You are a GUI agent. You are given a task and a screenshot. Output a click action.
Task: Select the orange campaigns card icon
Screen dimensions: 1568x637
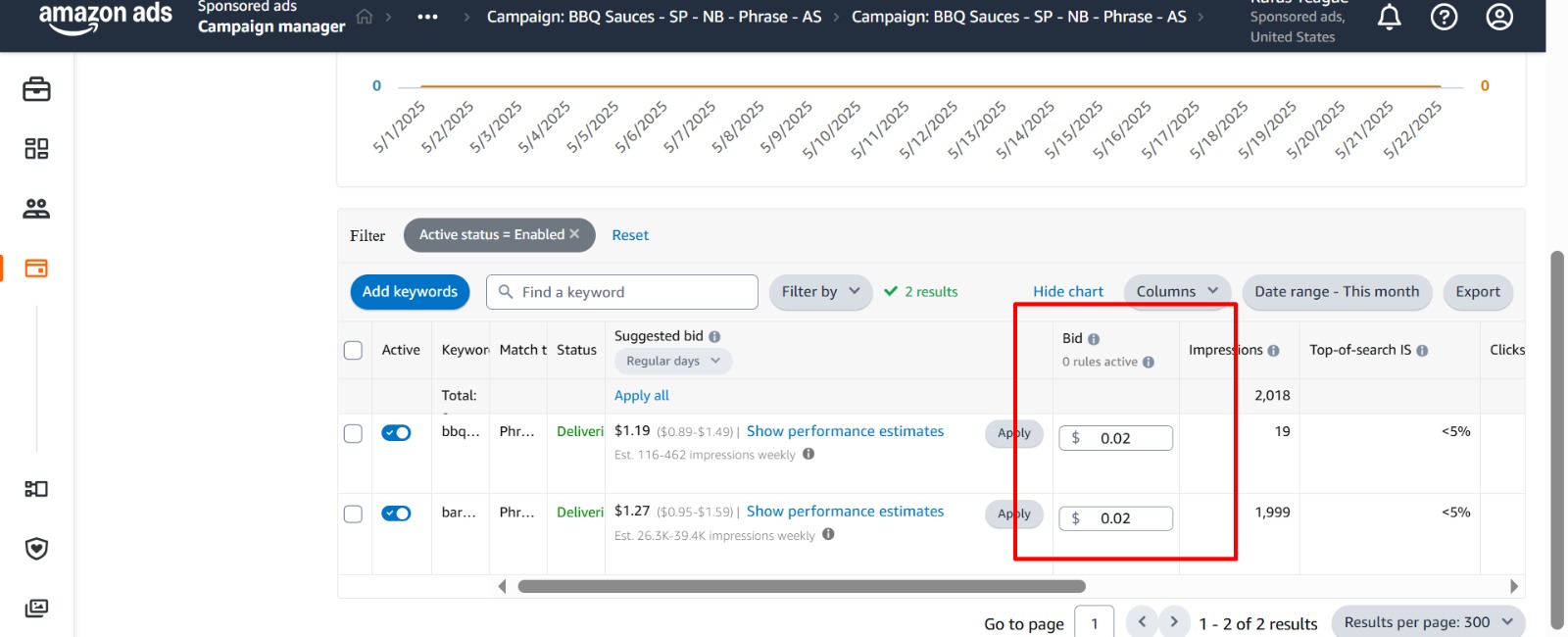[36, 269]
